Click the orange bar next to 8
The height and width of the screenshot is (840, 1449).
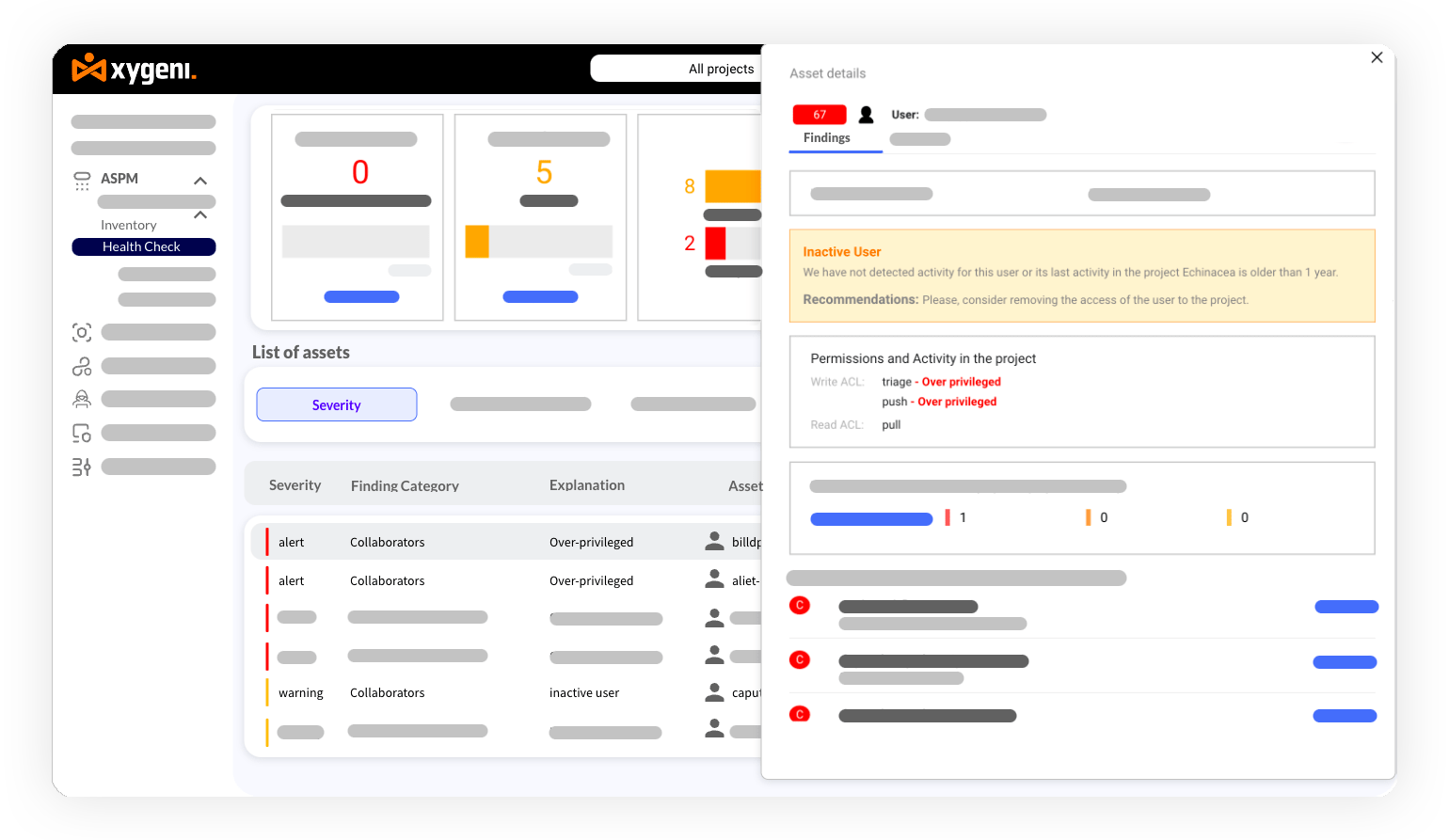pos(733,186)
